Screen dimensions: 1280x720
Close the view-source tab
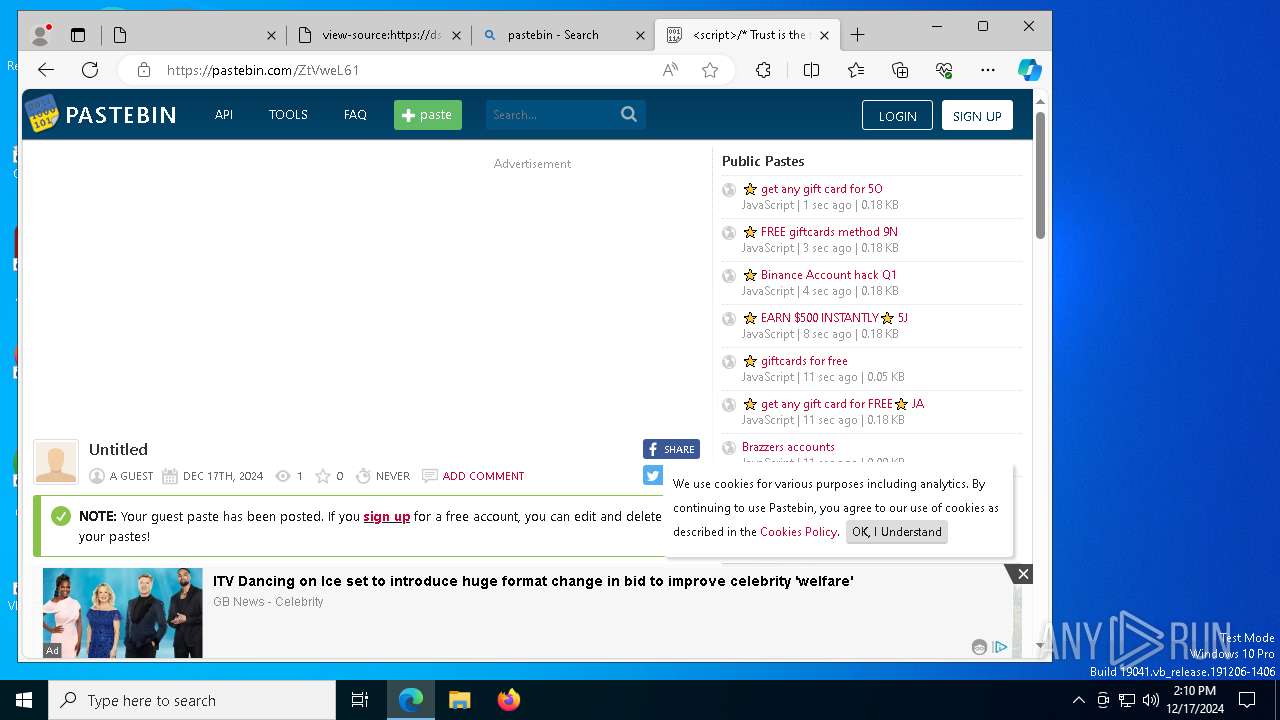click(x=456, y=35)
